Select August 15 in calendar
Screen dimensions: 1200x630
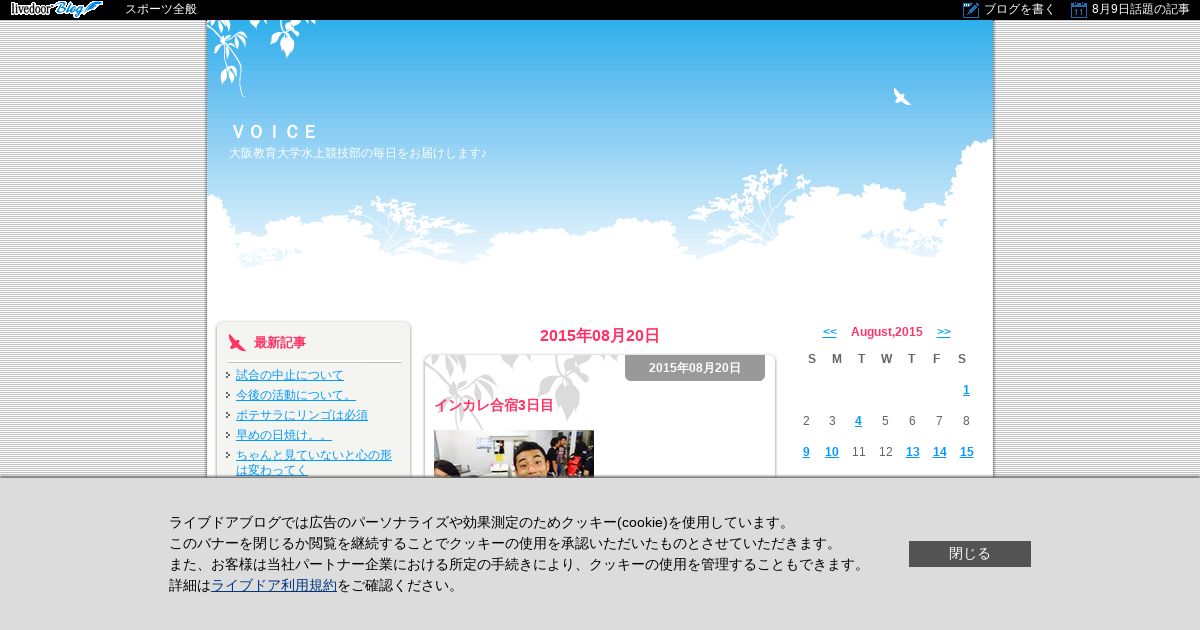pos(967,452)
